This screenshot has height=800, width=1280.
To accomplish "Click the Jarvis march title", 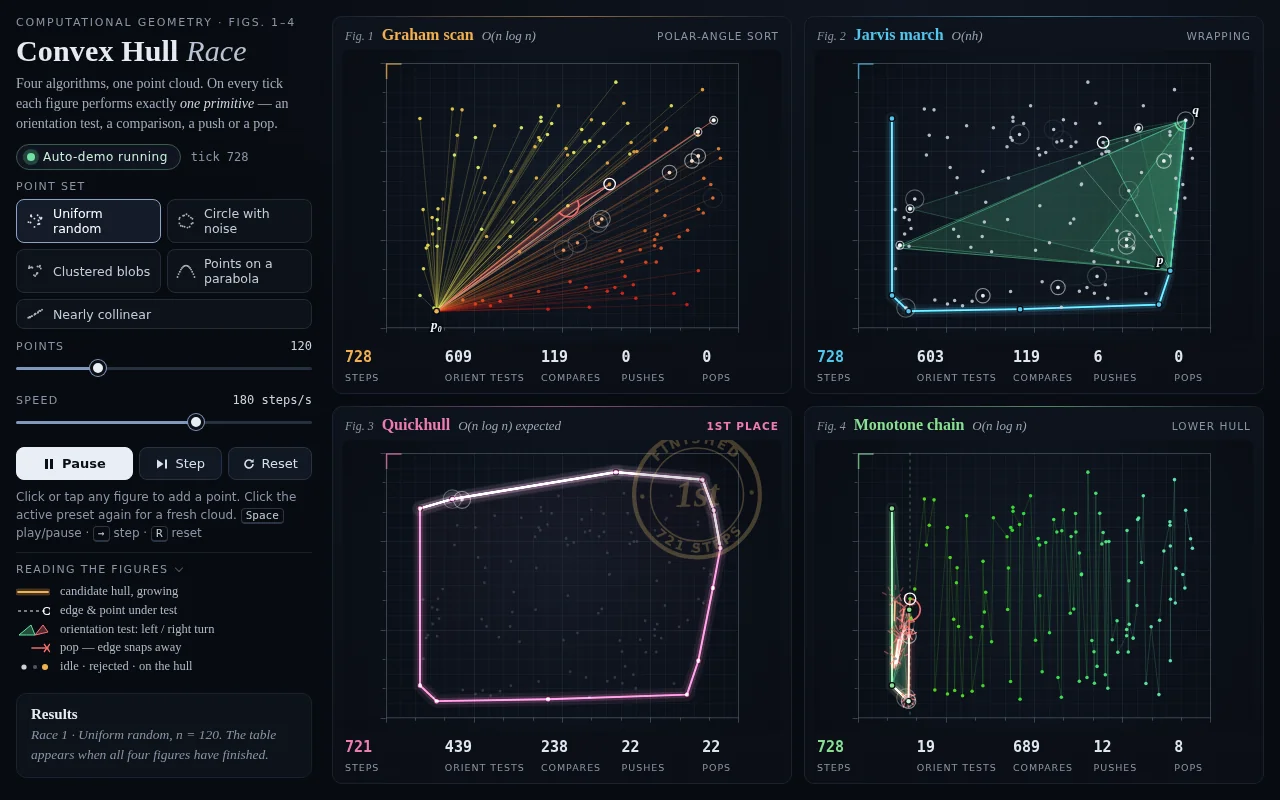I will tap(898, 35).
